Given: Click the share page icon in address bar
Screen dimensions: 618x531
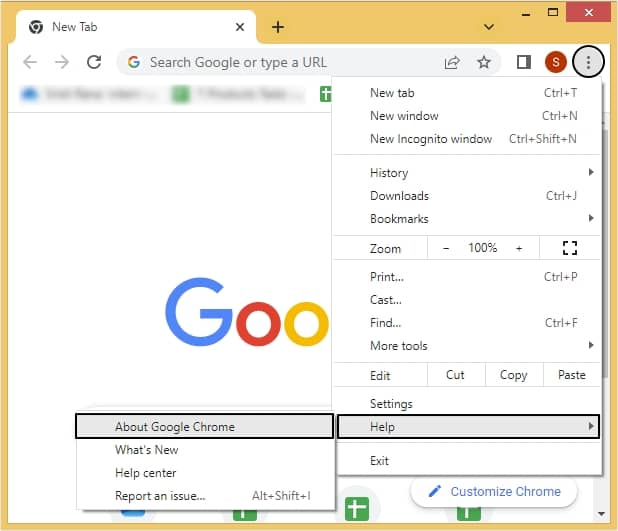Looking at the screenshot, I should (x=452, y=62).
